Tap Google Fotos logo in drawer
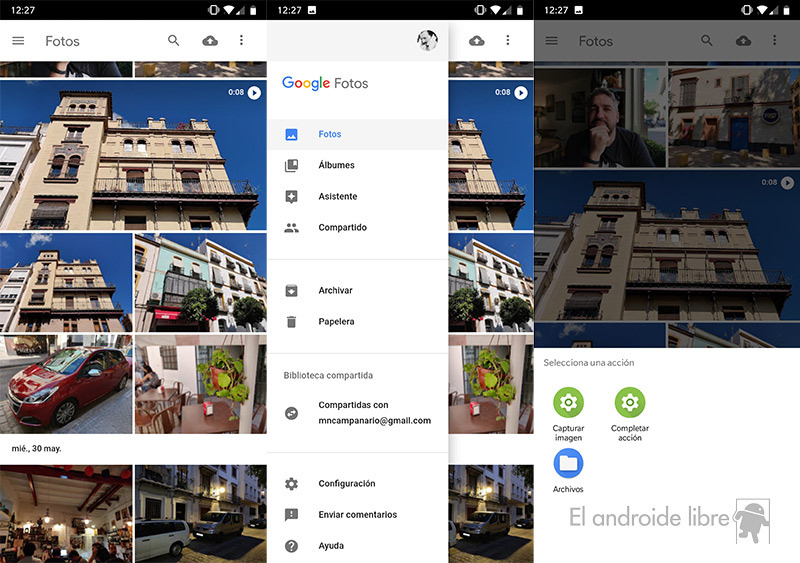800x563 pixels. click(325, 83)
